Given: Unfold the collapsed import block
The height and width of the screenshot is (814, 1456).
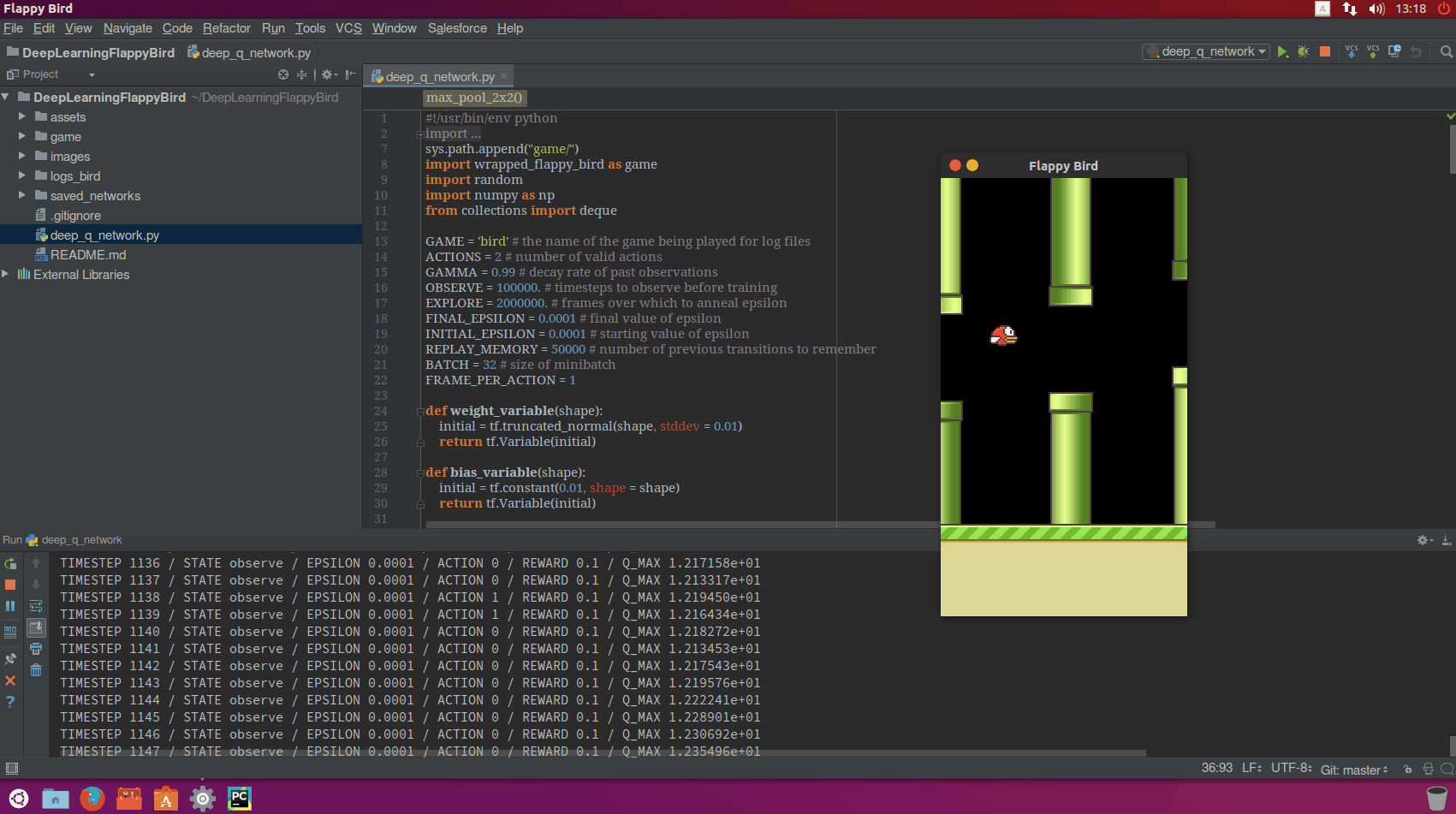Looking at the screenshot, I should click(x=420, y=134).
